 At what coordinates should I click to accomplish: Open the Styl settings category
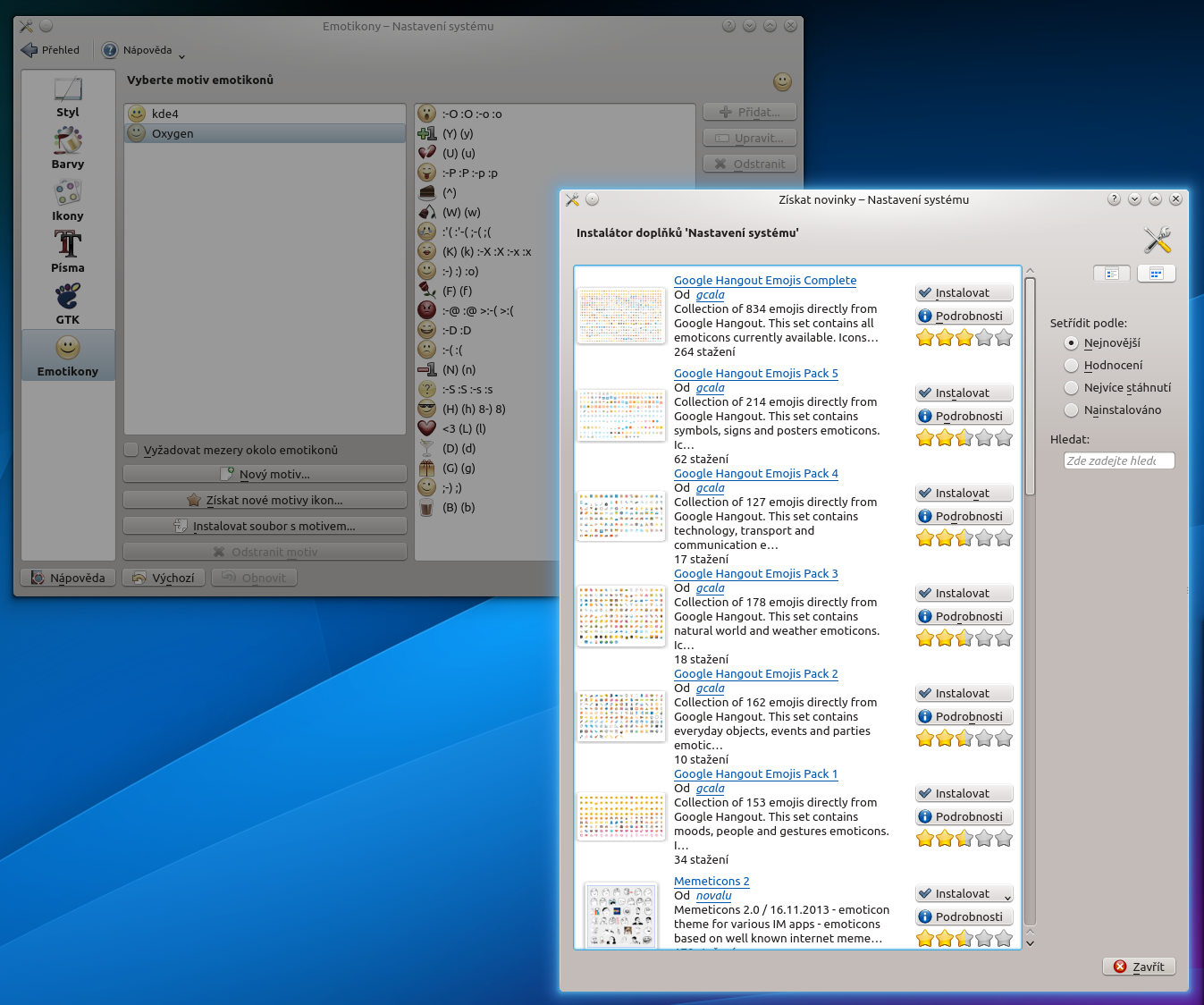tap(68, 97)
